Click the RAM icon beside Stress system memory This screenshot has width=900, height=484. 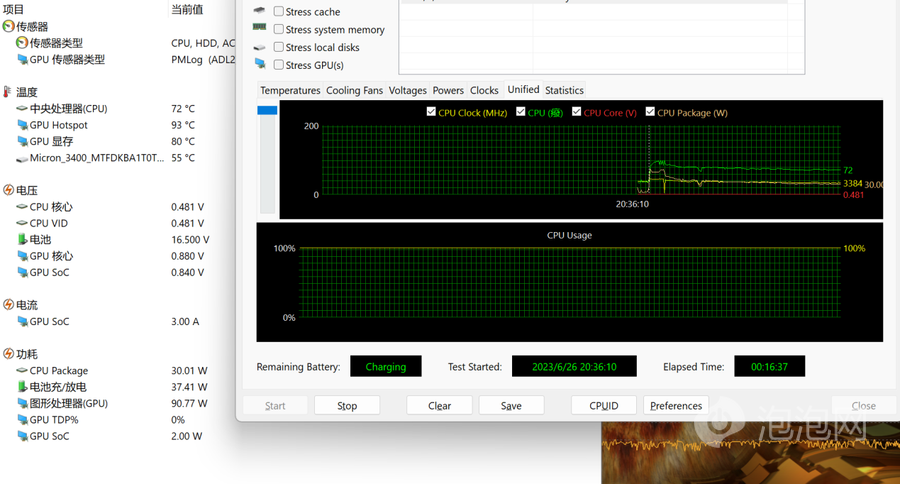(x=260, y=29)
